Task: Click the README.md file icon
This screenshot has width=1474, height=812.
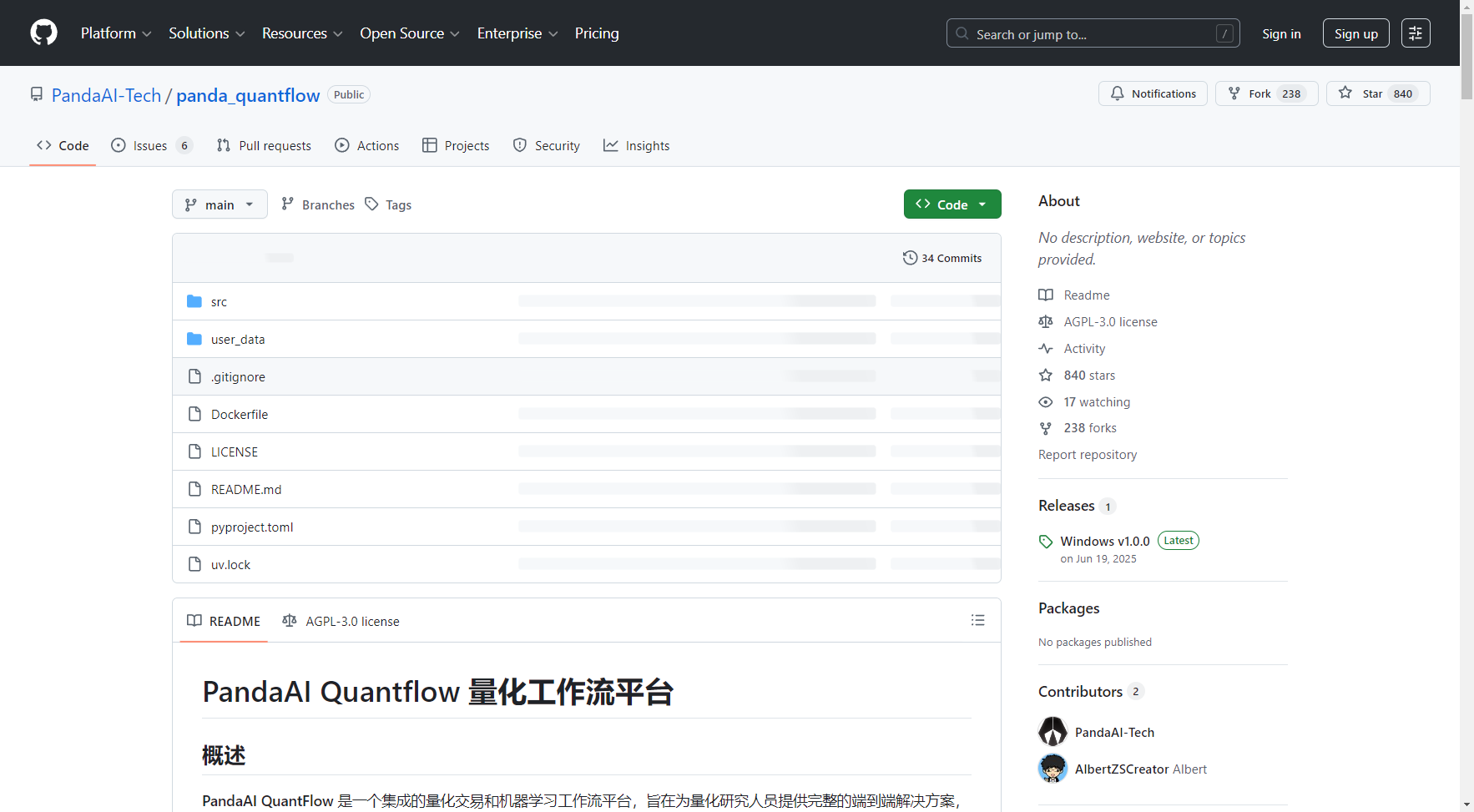Action: coord(194,489)
